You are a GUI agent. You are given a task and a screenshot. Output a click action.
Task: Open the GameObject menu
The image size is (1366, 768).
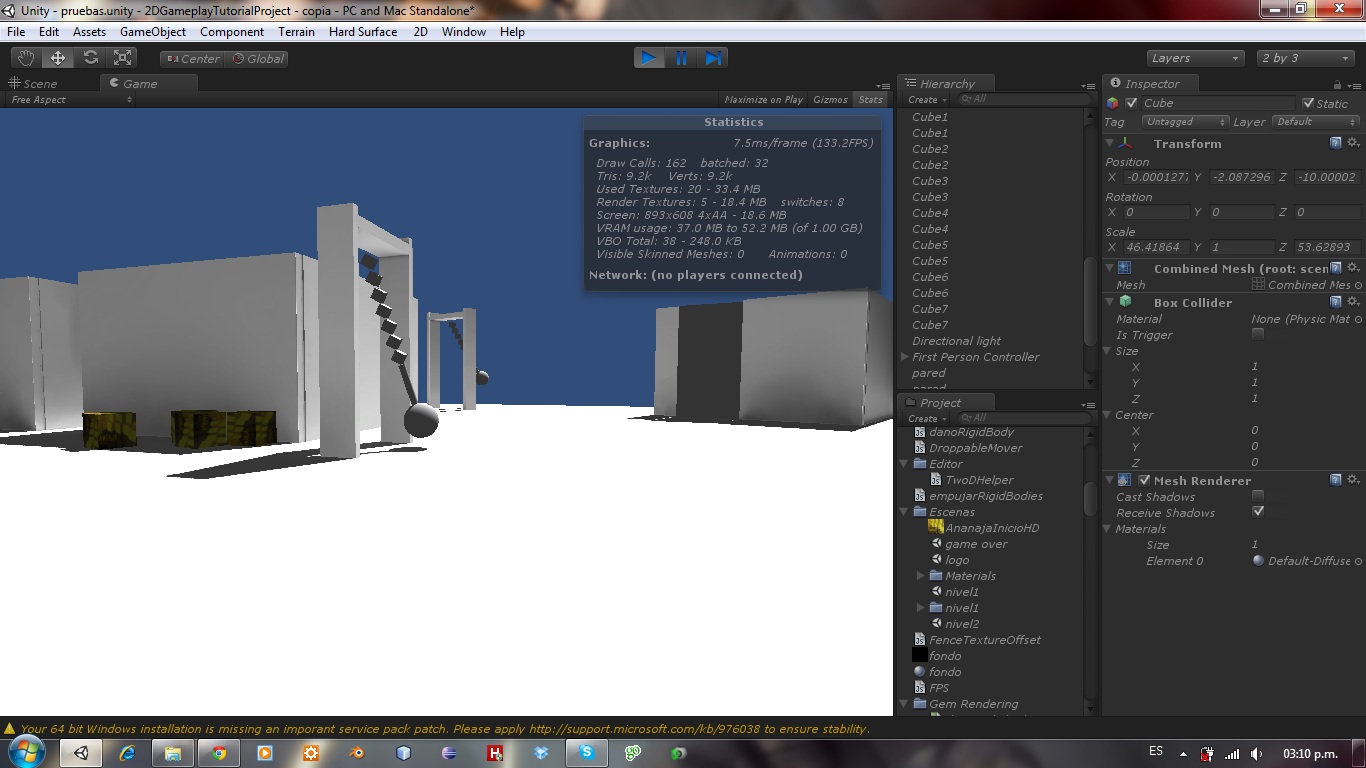[x=152, y=31]
